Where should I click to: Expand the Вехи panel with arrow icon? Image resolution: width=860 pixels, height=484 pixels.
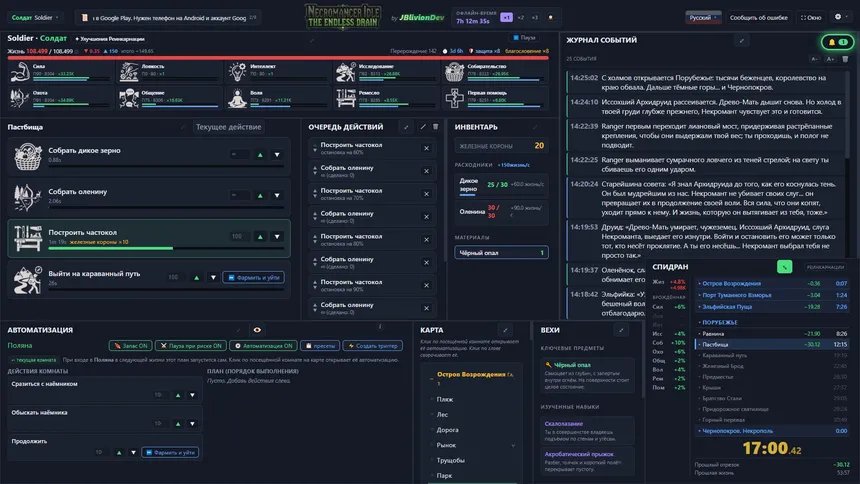click(621, 330)
